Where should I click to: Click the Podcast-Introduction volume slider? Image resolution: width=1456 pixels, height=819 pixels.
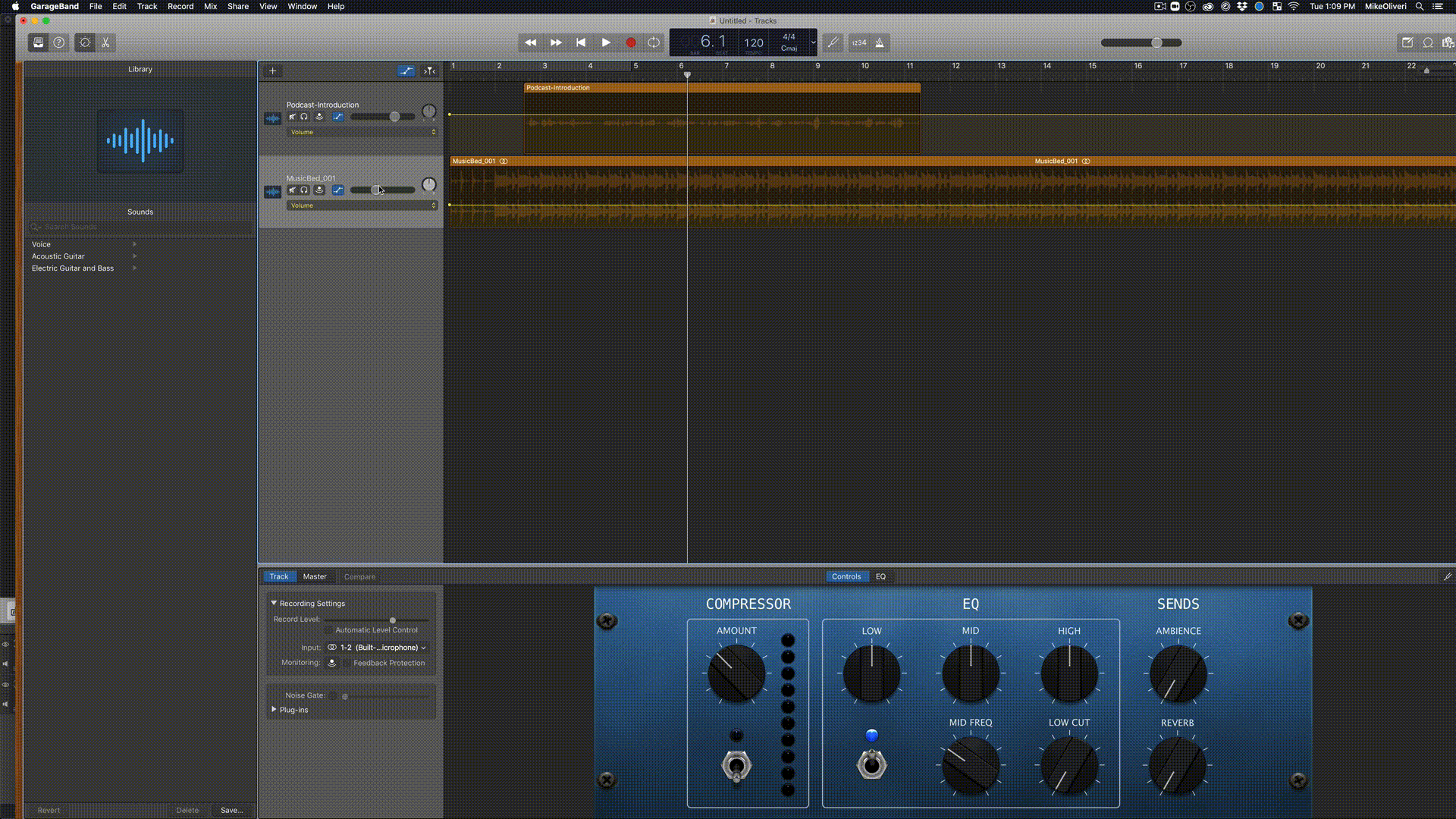[x=383, y=117]
